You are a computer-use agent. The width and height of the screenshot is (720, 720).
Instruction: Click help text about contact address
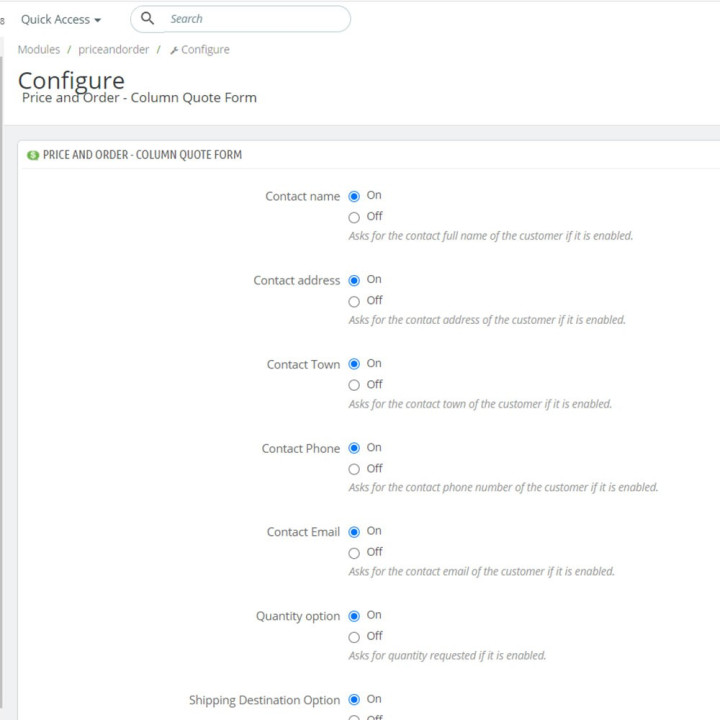coord(487,320)
